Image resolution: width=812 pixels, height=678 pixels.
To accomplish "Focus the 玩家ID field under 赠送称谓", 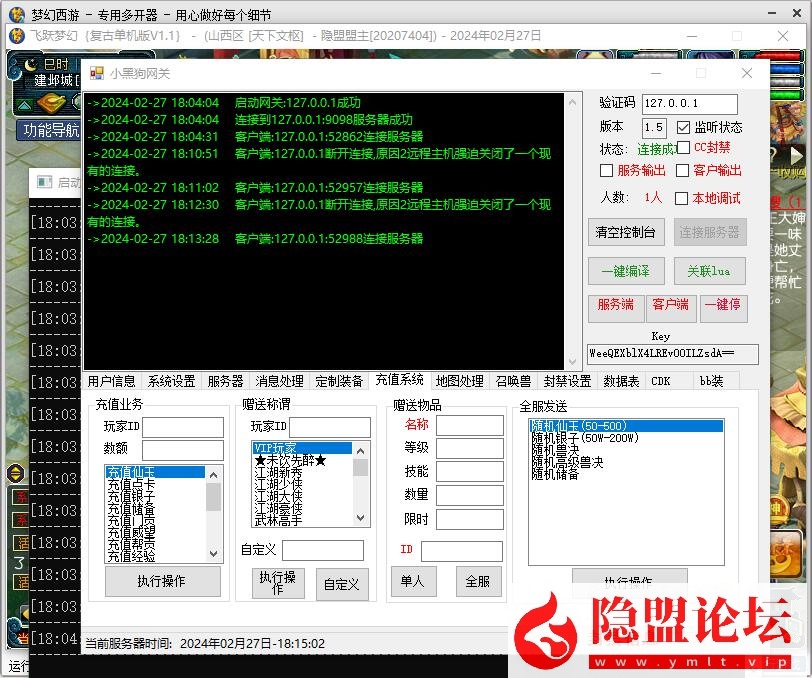I will [x=330, y=427].
